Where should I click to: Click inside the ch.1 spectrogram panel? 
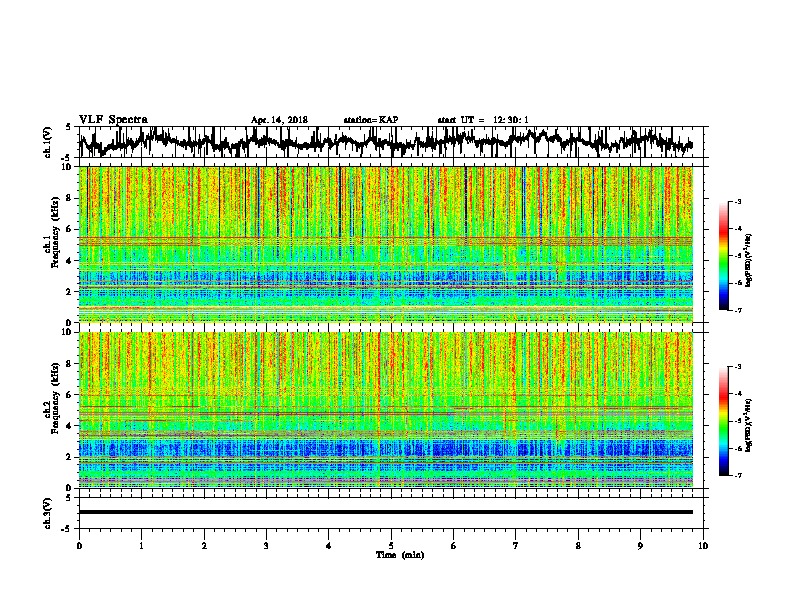click(x=386, y=244)
